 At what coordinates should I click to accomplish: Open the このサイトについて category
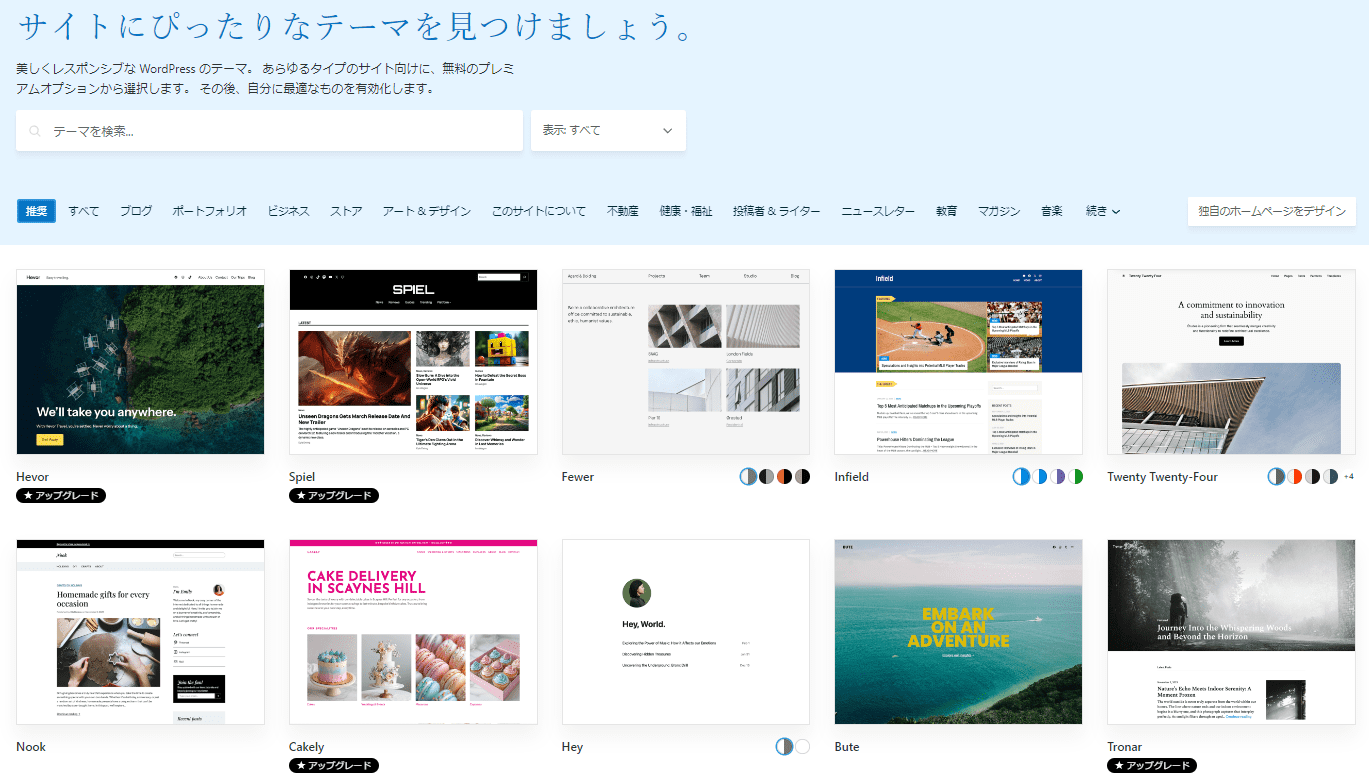pos(539,211)
